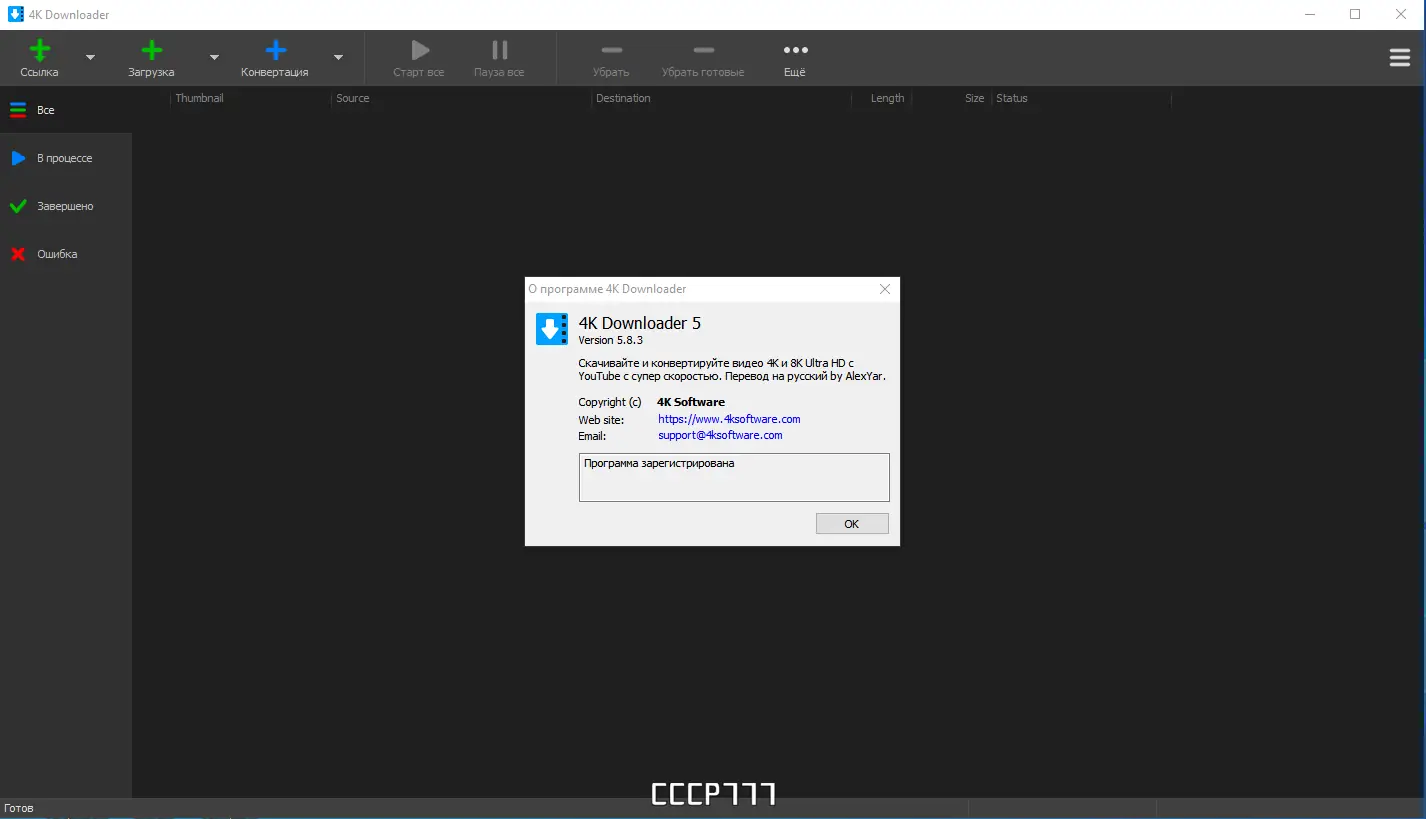The height and width of the screenshot is (819, 1426).
Task: Expand the Загрузка dropdown arrow
Action: pyautogui.click(x=214, y=58)
